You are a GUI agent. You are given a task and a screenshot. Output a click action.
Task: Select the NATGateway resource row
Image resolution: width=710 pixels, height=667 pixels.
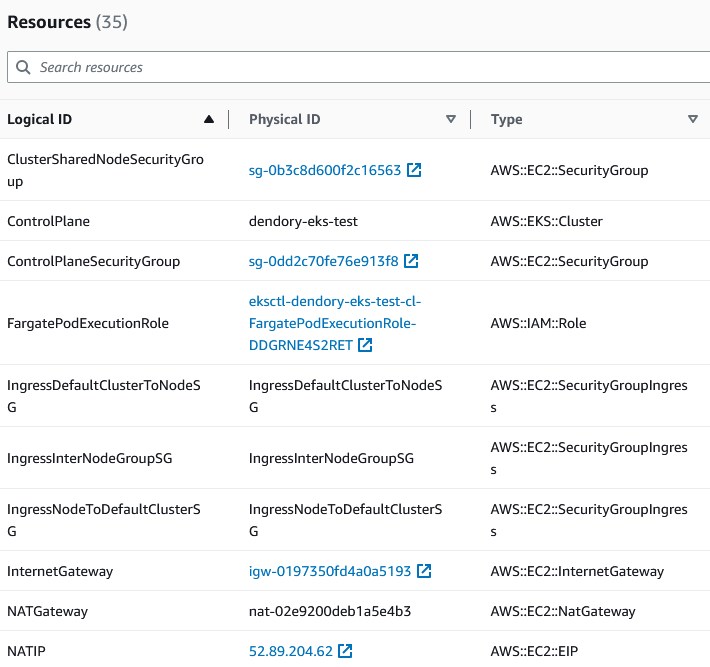coord(47,611)
